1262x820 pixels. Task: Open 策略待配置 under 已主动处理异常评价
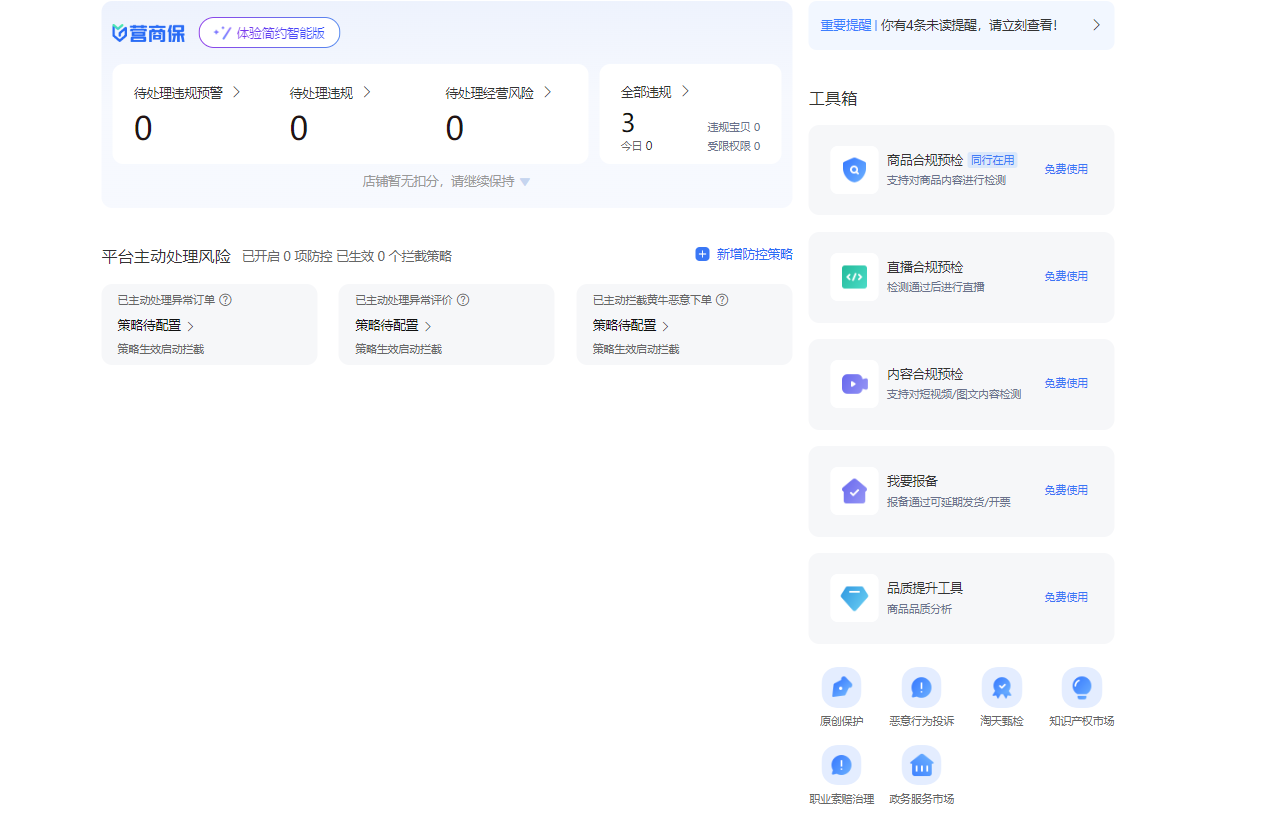click(393, 326)
